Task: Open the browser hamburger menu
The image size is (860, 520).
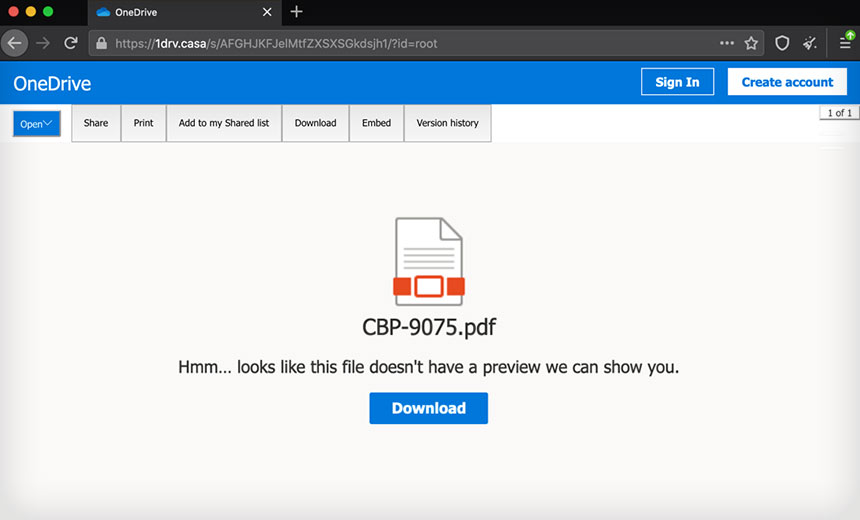Action: pos(846,41)
